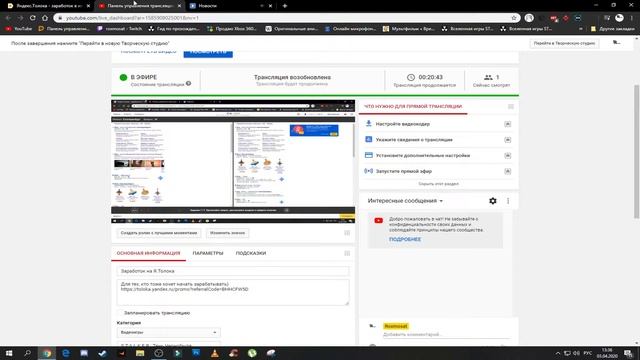Open the 'Категория' dropdown showing Видеоигры
This screenshot has height=360, width=640.
click(168, 332)
